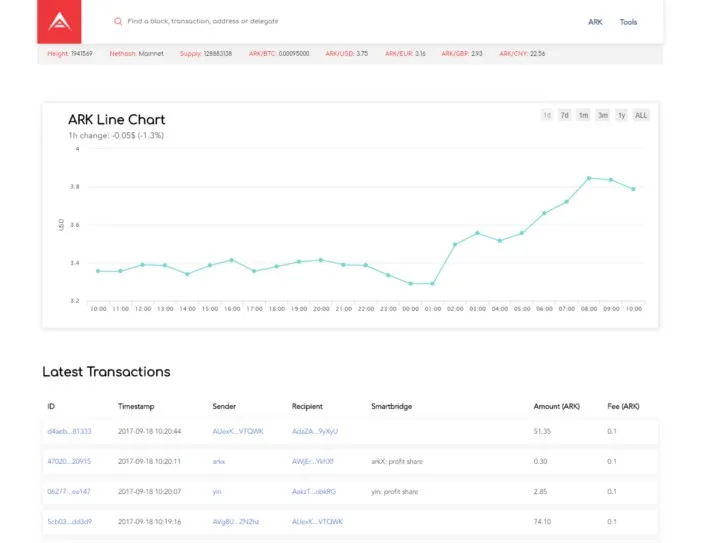Click timestamp 2017-09-18 10:20:44

click(150, 431)
